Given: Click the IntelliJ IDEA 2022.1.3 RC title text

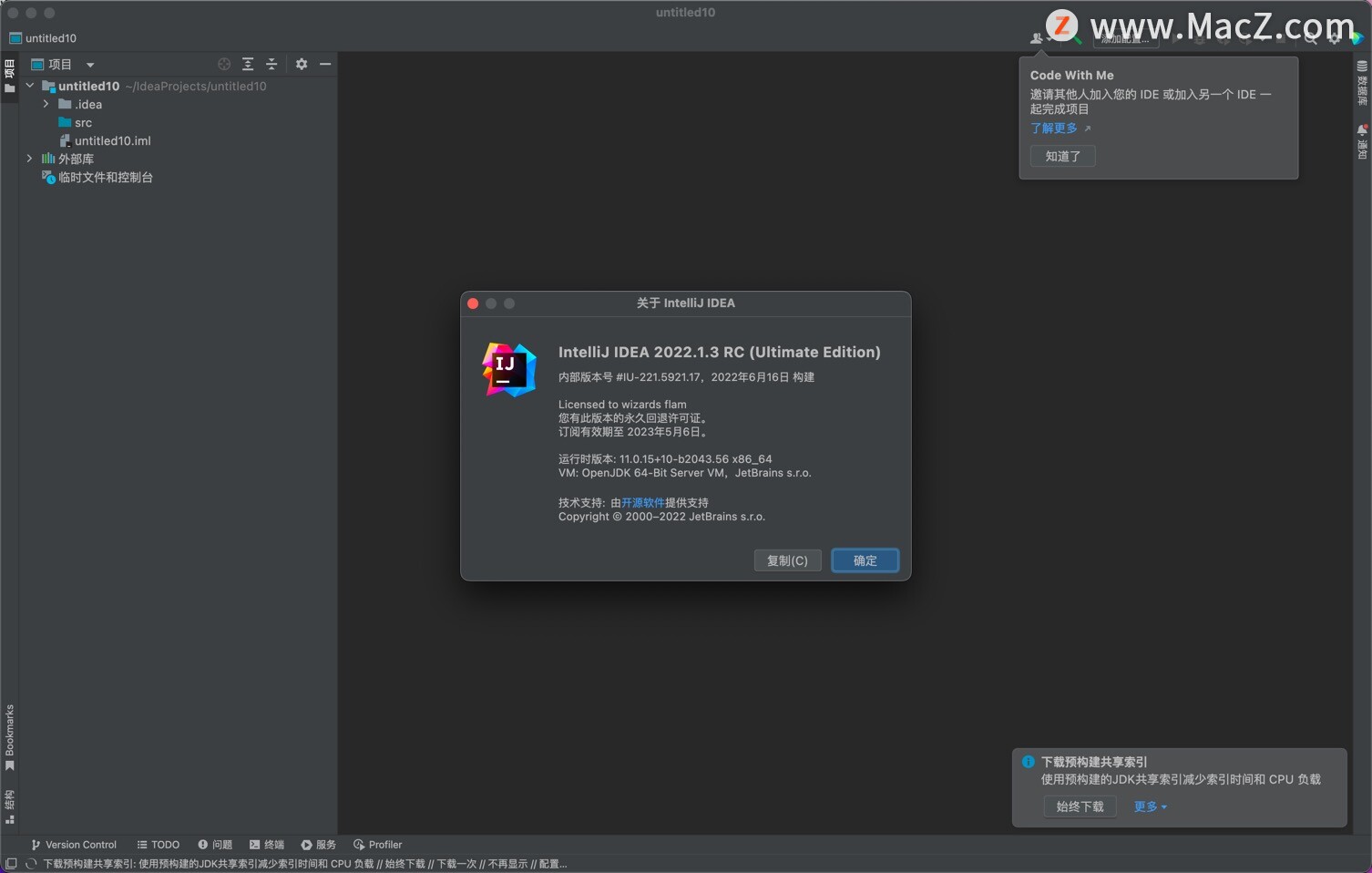Looking at the screenshot, I should (x=720, y=352).
